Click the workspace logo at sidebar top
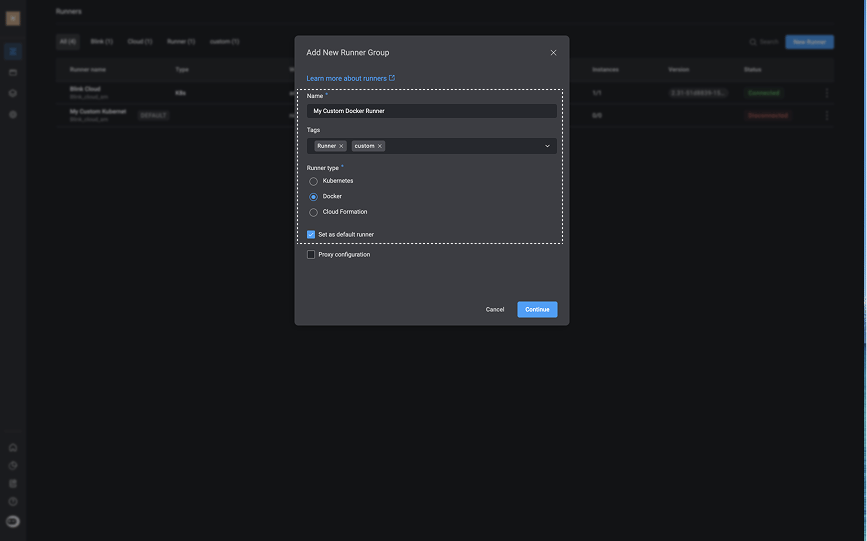The height and width of the screenshot is (541, 867). click(13, 18)
